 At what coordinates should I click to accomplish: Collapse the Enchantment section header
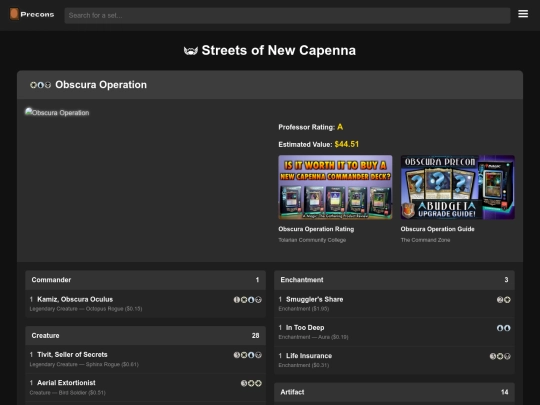[394, 280]
